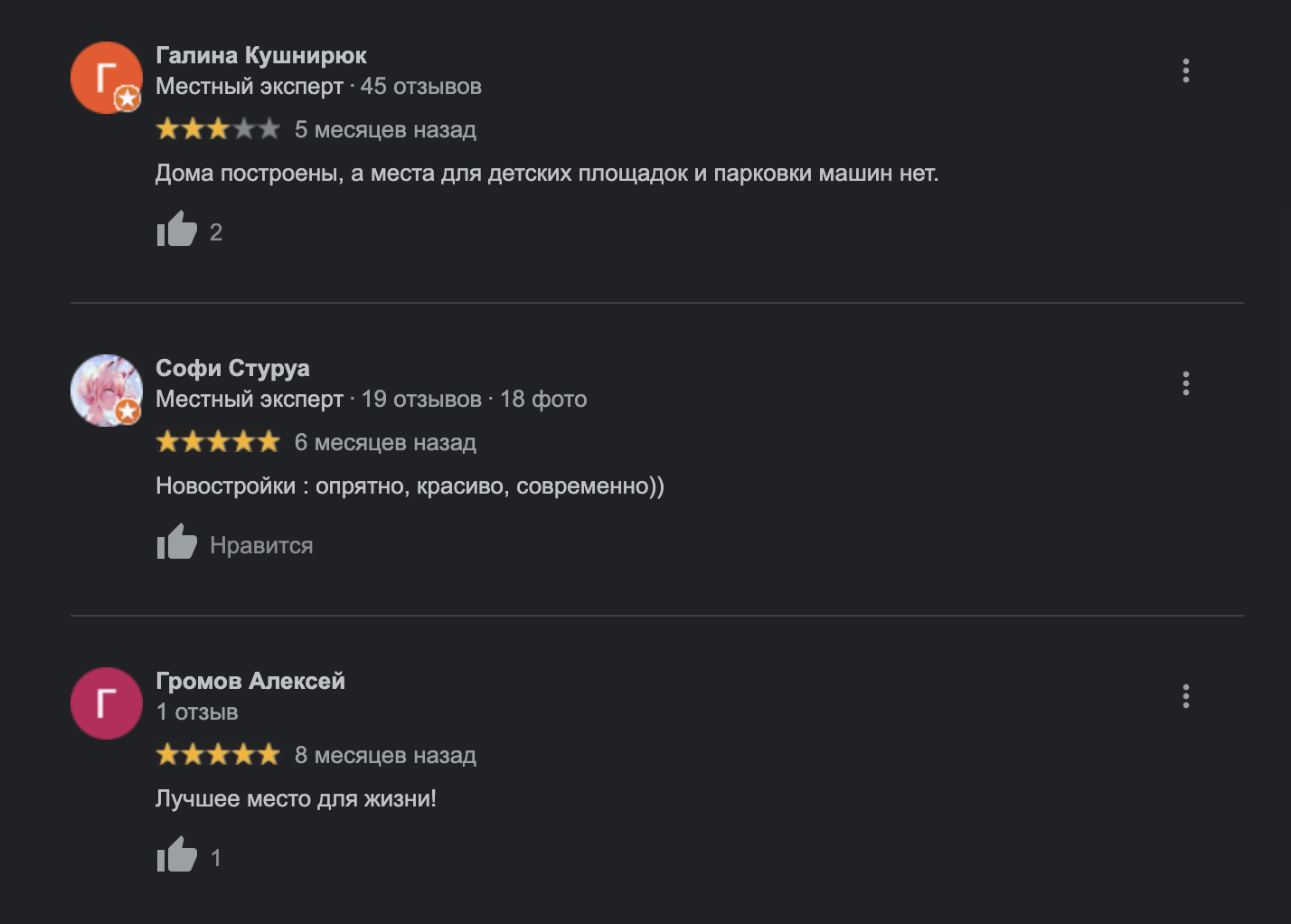Click the "1 отзыв" label
The image size is (1291, 924).
click(197, 712)
